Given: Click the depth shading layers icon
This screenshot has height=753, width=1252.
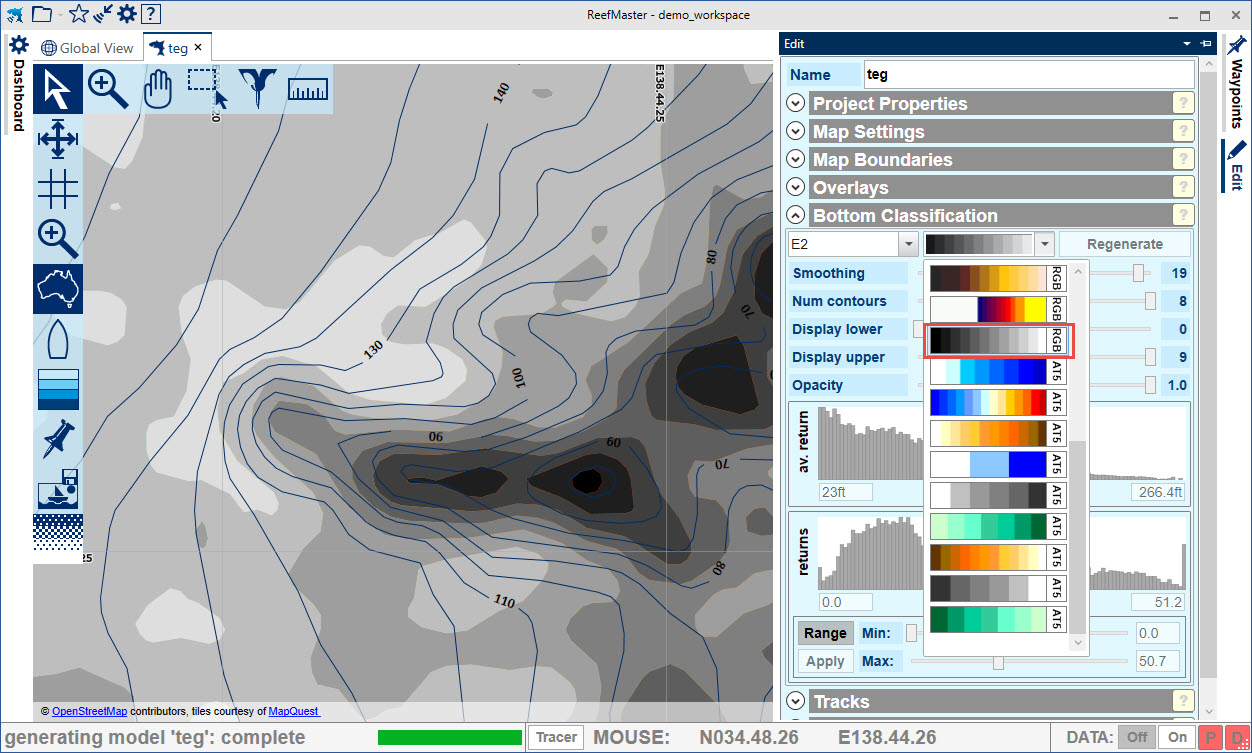Looking at the screenshot, I should 58,389.
